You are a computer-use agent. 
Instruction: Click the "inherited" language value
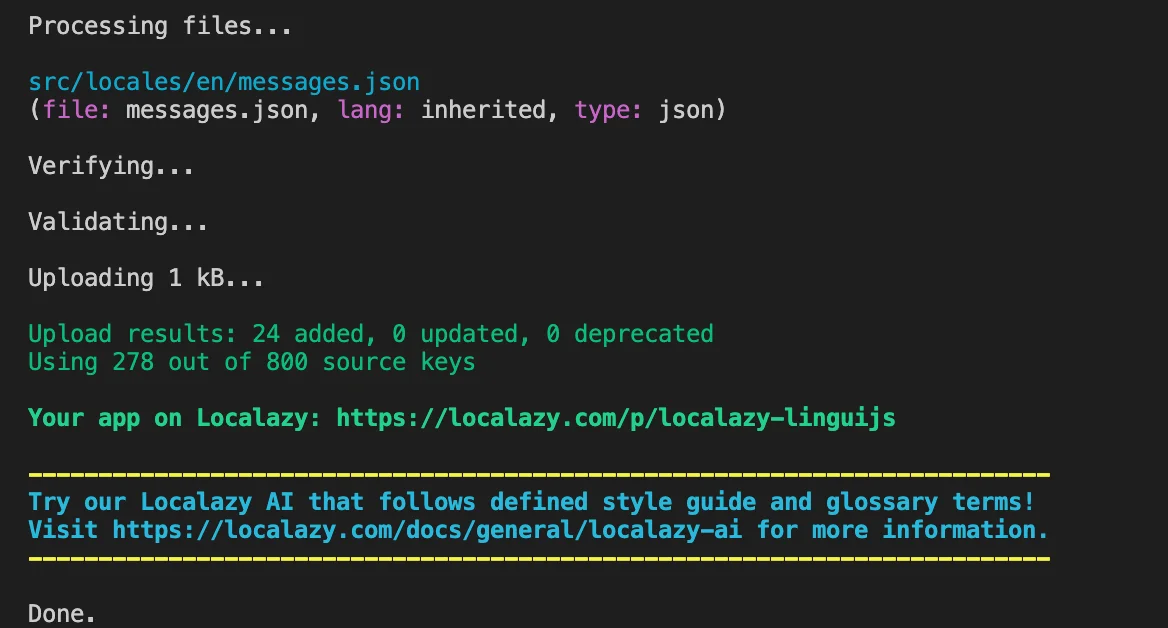point(483,109)
